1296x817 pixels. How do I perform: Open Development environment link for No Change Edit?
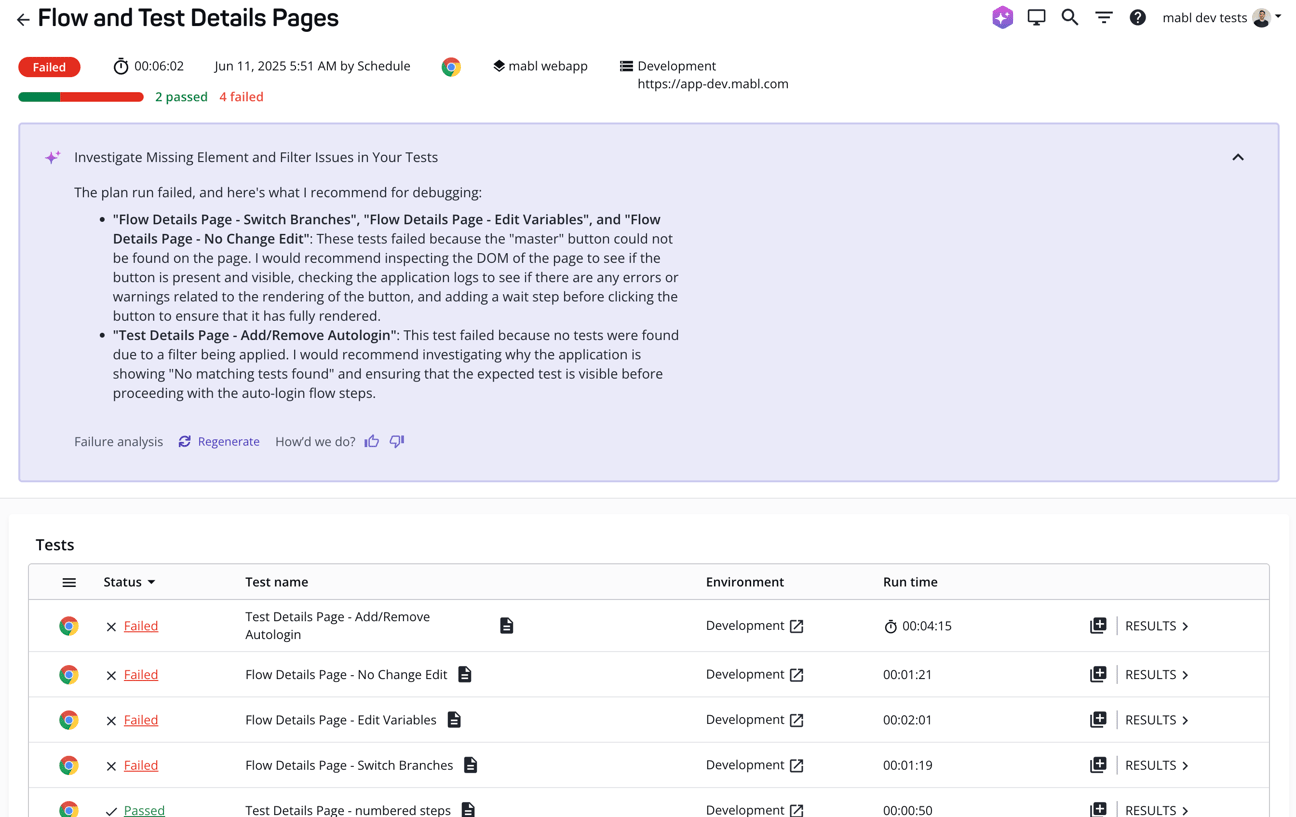[796, 675]
